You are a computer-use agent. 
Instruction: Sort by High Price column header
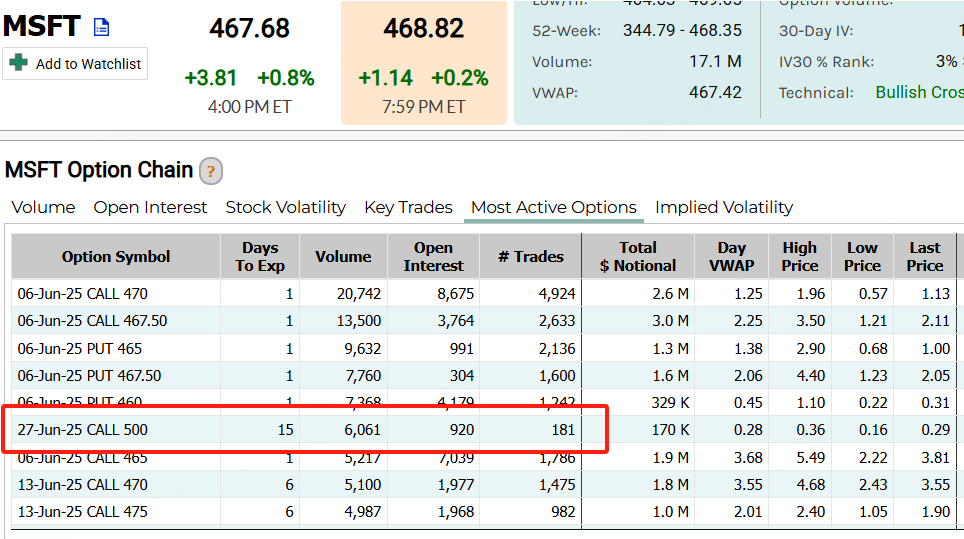[800, 256]
